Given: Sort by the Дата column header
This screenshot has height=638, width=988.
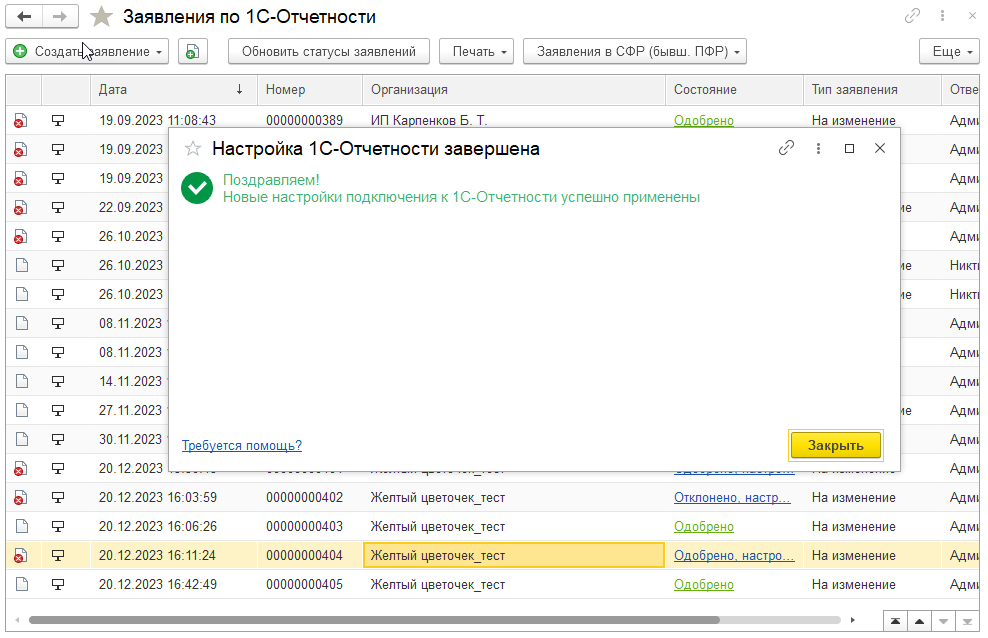Looking at the screenshot, I should (x=174, y=89).
